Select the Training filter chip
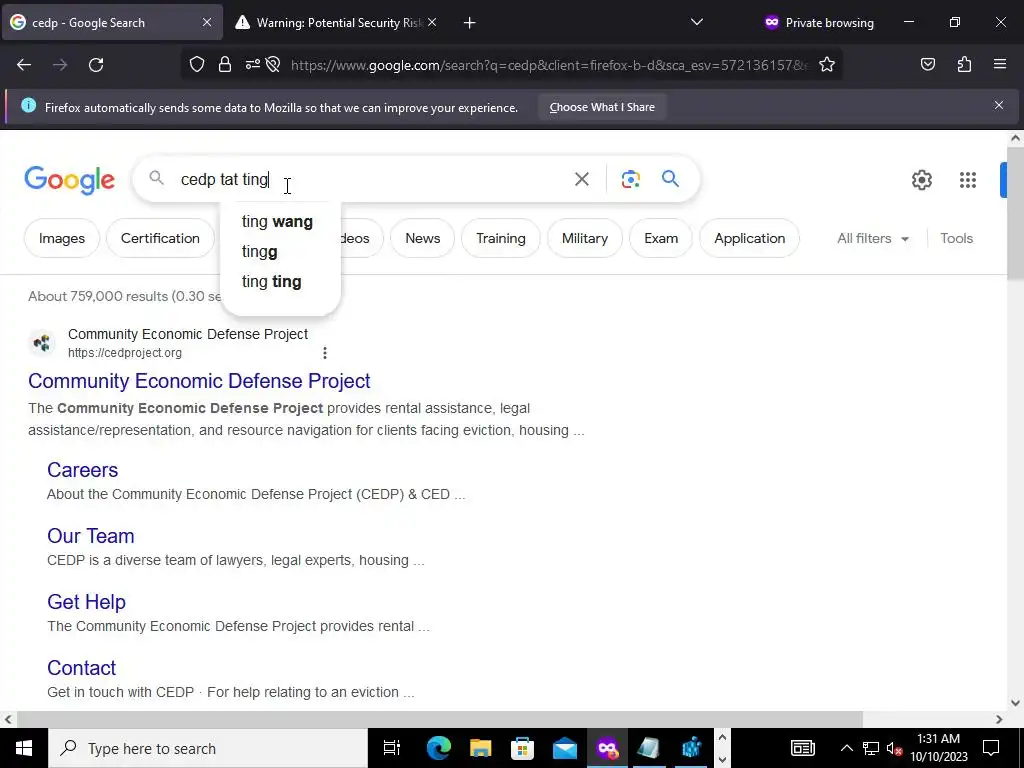1024x768 pixels. click(501, 238)
